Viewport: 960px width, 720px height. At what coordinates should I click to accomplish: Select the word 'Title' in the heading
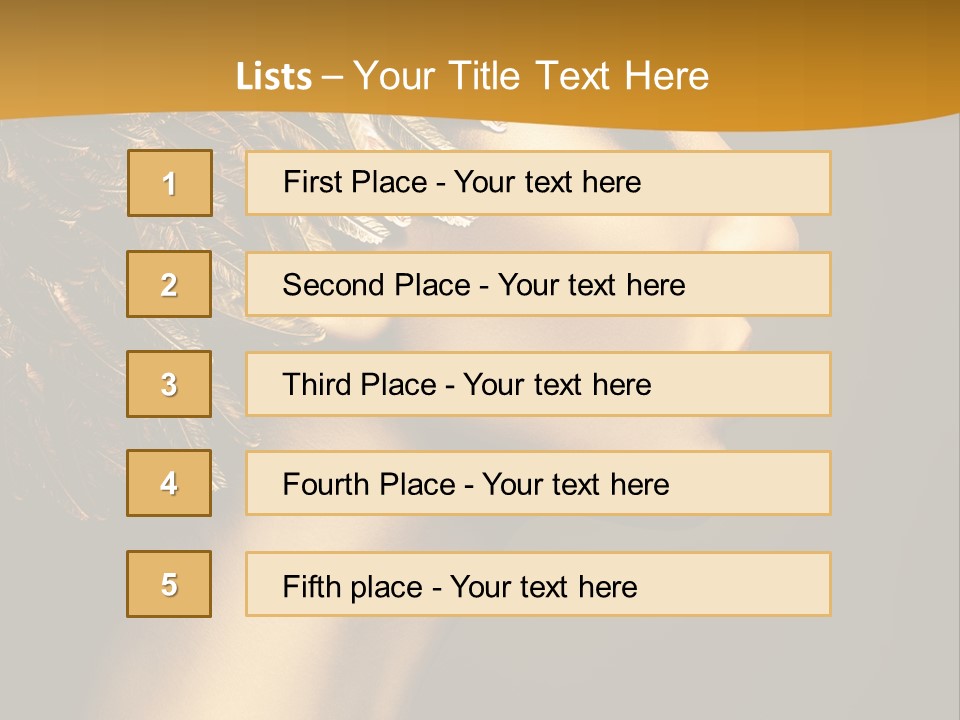(x=484, y=76)
